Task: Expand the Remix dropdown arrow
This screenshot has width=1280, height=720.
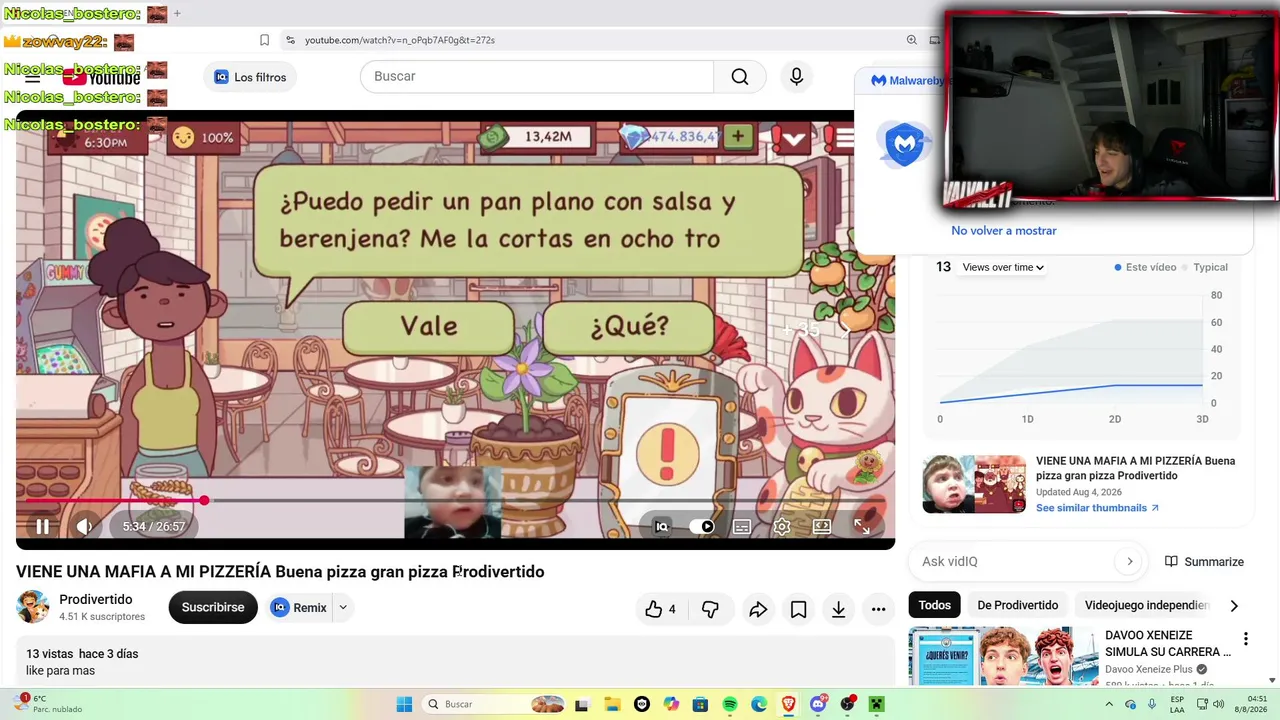Action: tap(343, 607)
